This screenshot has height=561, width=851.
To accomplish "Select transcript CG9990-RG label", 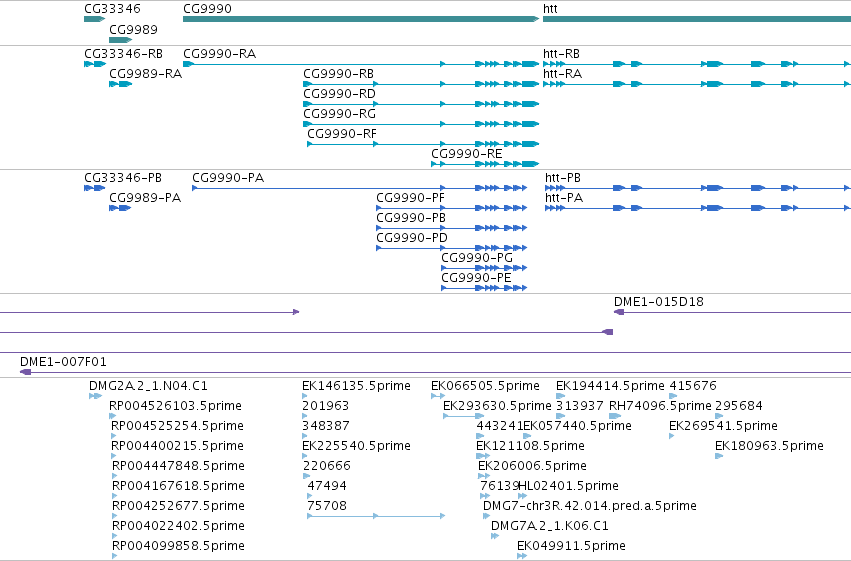I will [339, 114].
